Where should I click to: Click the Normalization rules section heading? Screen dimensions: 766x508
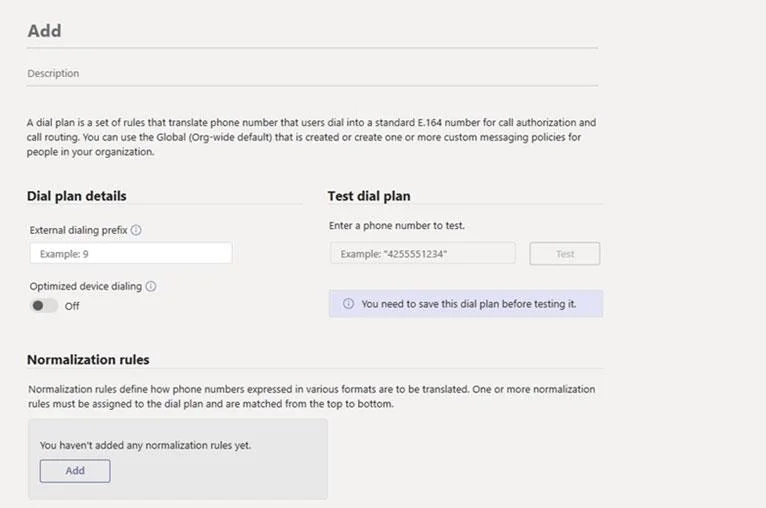coord(88,360)
